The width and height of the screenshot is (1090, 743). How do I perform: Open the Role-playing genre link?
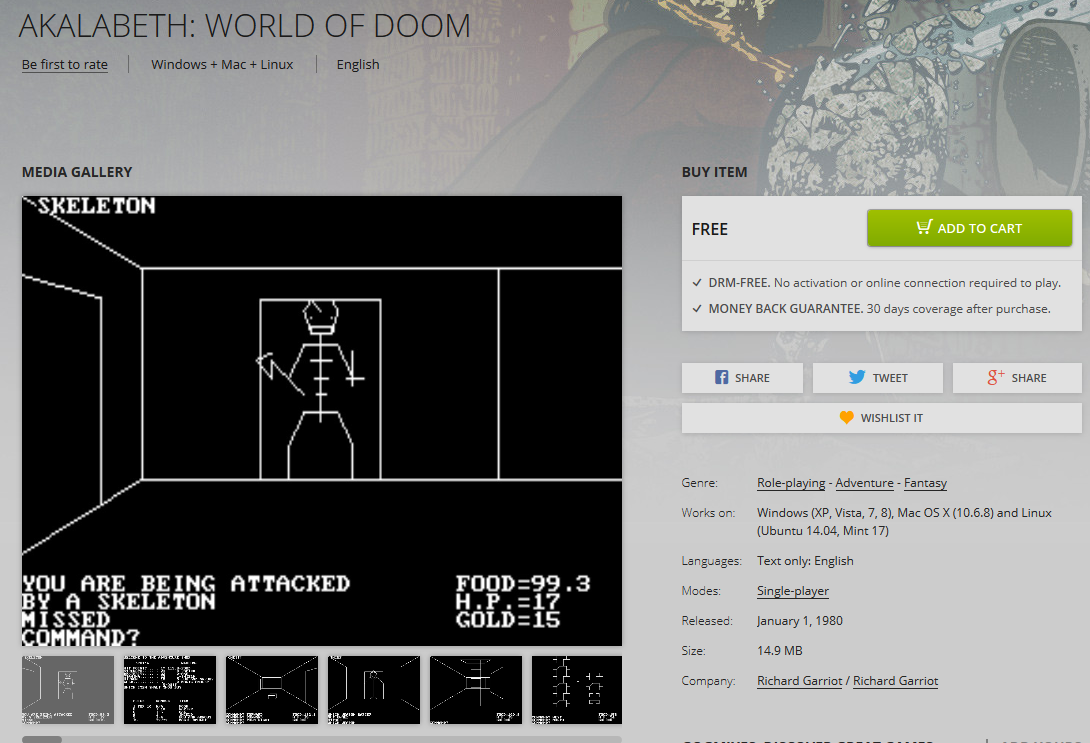pos(791,483)
